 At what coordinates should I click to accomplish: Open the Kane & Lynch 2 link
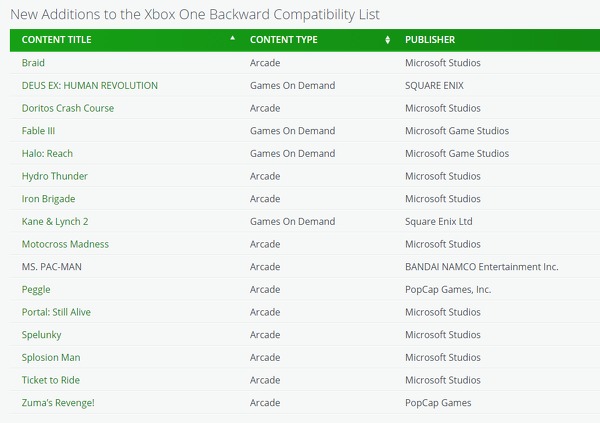(x=55, y=222)
